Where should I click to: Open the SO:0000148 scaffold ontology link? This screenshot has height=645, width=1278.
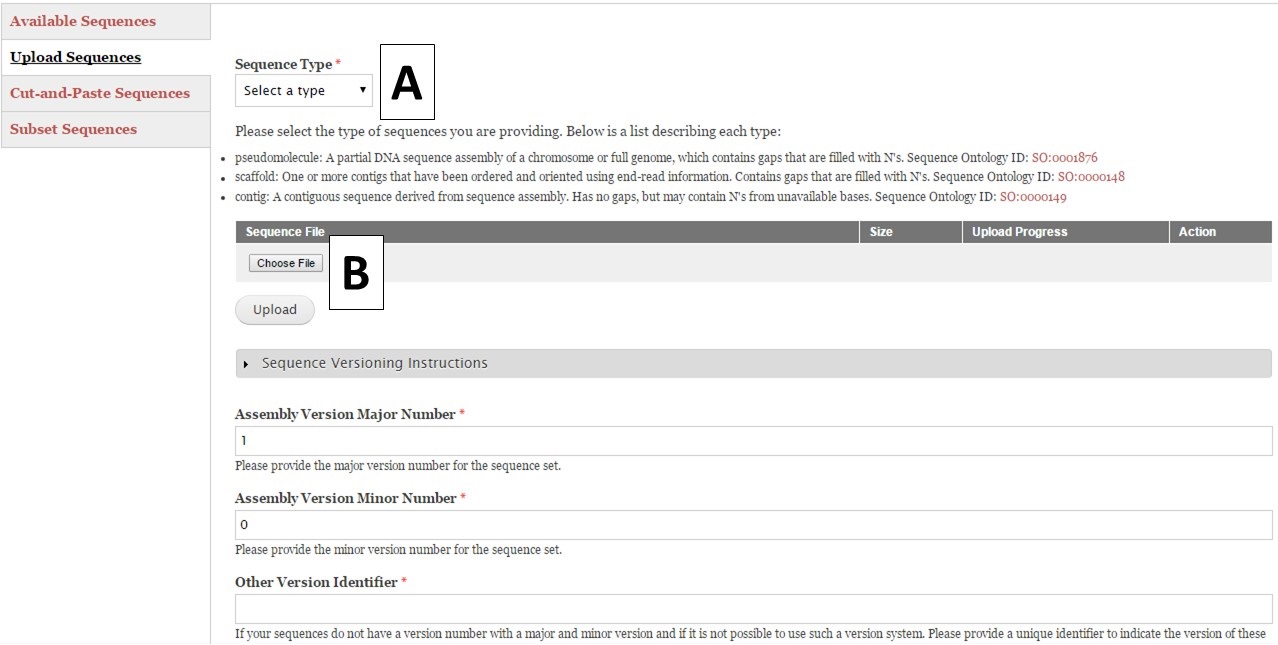[x=1091, y=177]
